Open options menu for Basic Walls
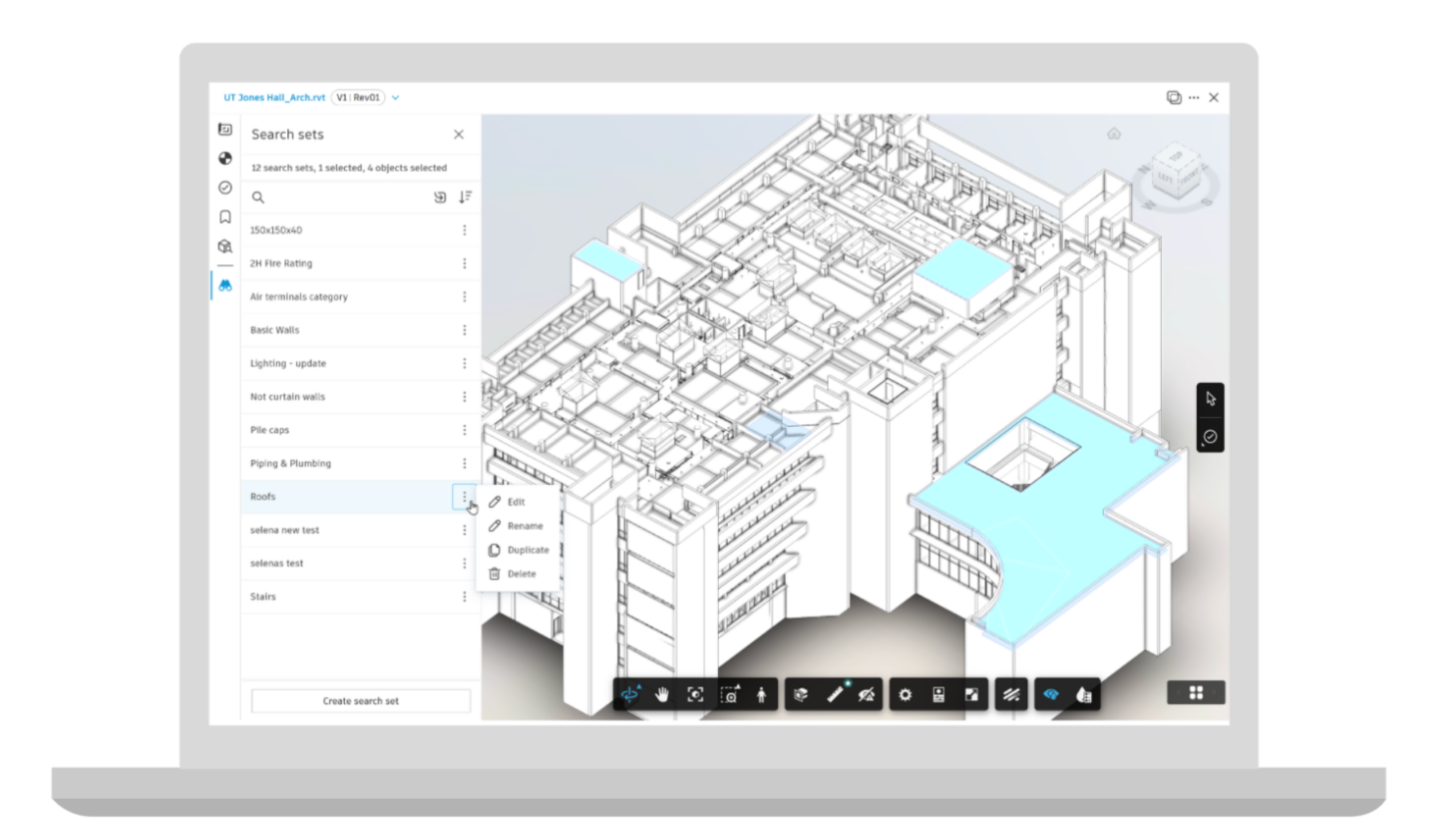Viewport: 1456px width, 840px height. coord(465,330)
